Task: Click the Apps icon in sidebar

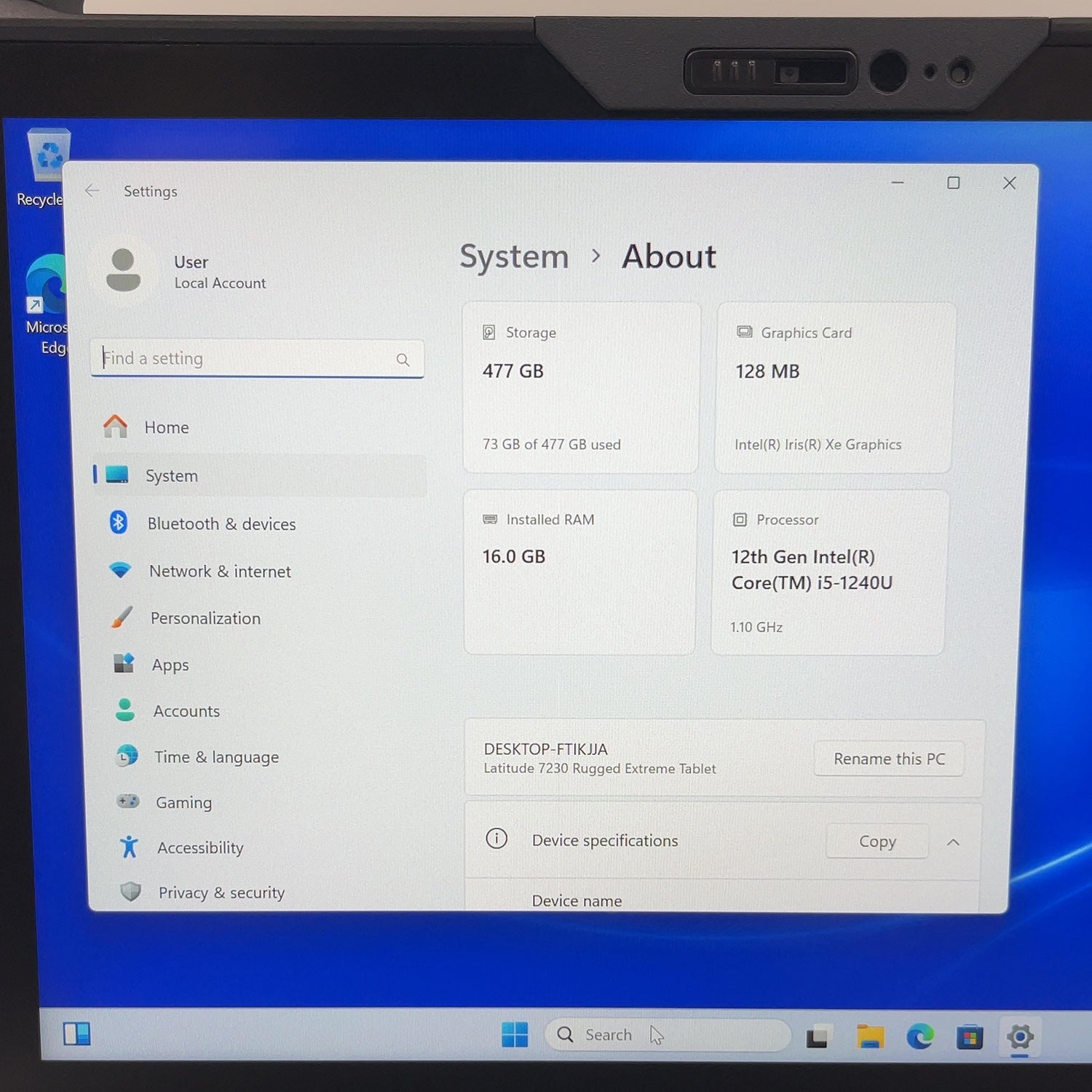Action: coord(124,663)
